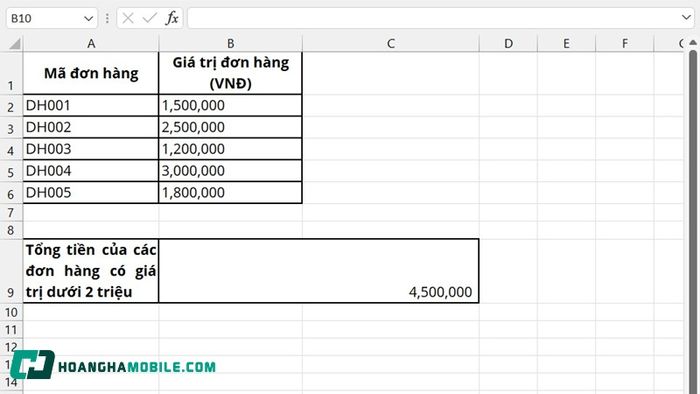Expand the formula bar chevron
Viewport: 700px width, 394px height.
pyautogui.click(x=686, y=18)
